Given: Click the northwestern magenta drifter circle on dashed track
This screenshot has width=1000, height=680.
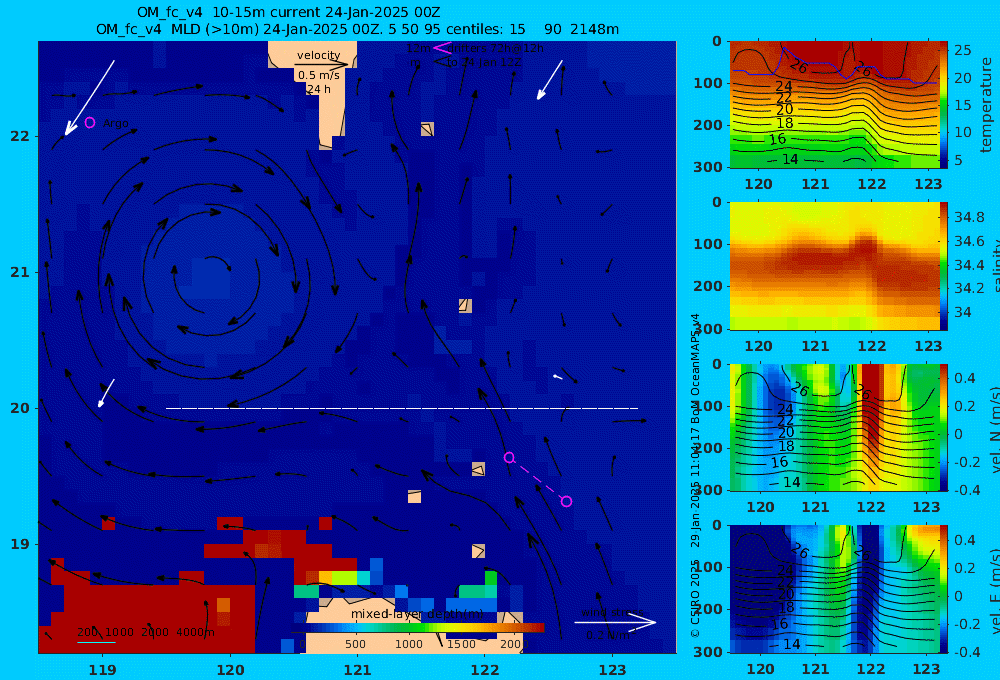Looking at the screenshot, I should tap(509, 457).
